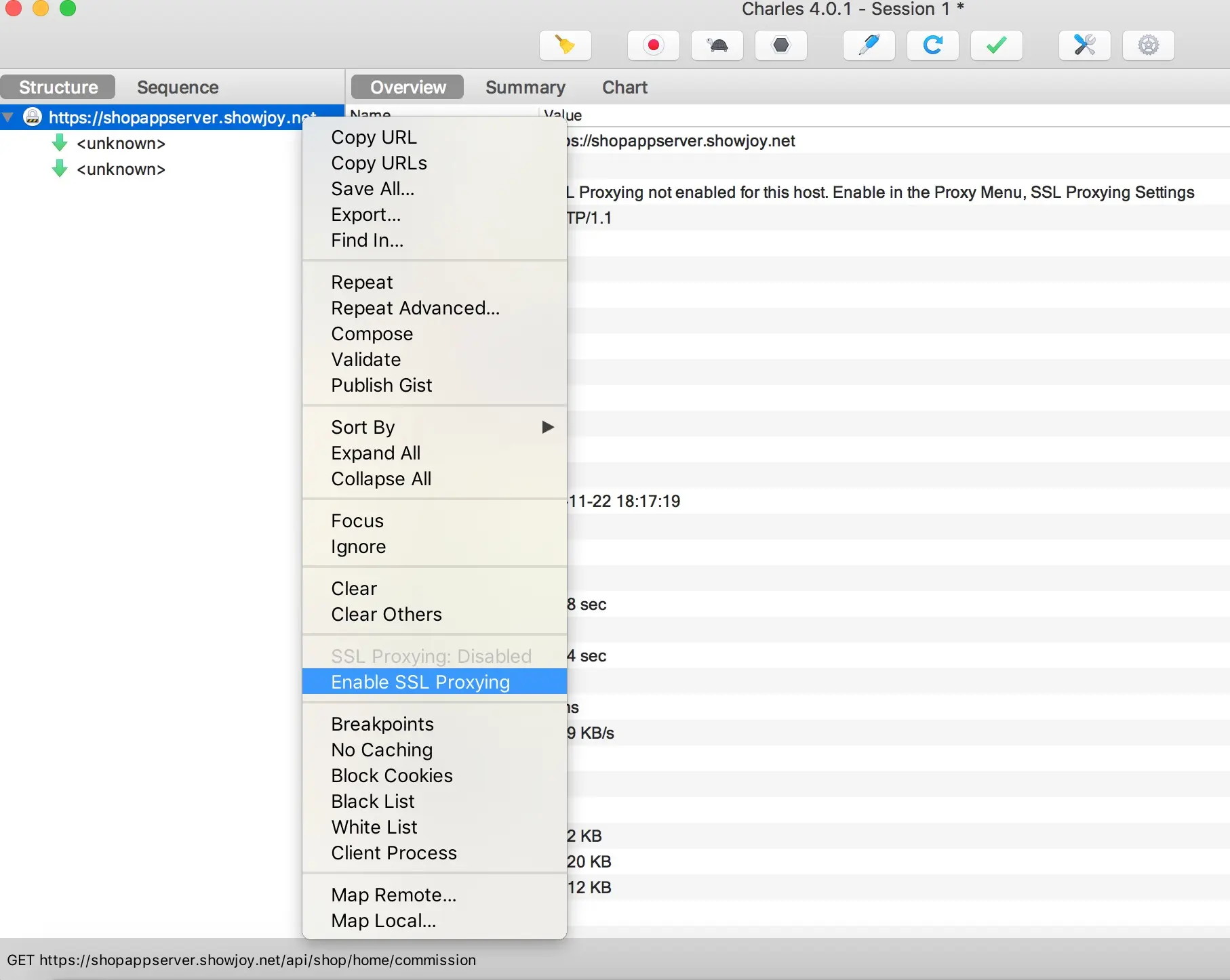The image size is (1230, 980).
Task: Choose Focus from context menu
Action: (x=435, y=521)
